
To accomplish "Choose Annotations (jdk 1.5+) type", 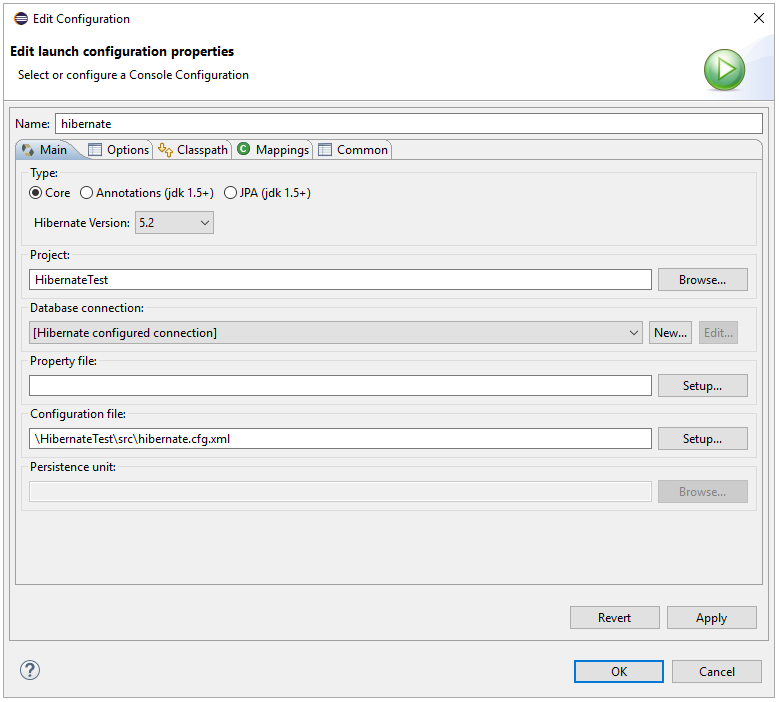I will coord(87,193).
